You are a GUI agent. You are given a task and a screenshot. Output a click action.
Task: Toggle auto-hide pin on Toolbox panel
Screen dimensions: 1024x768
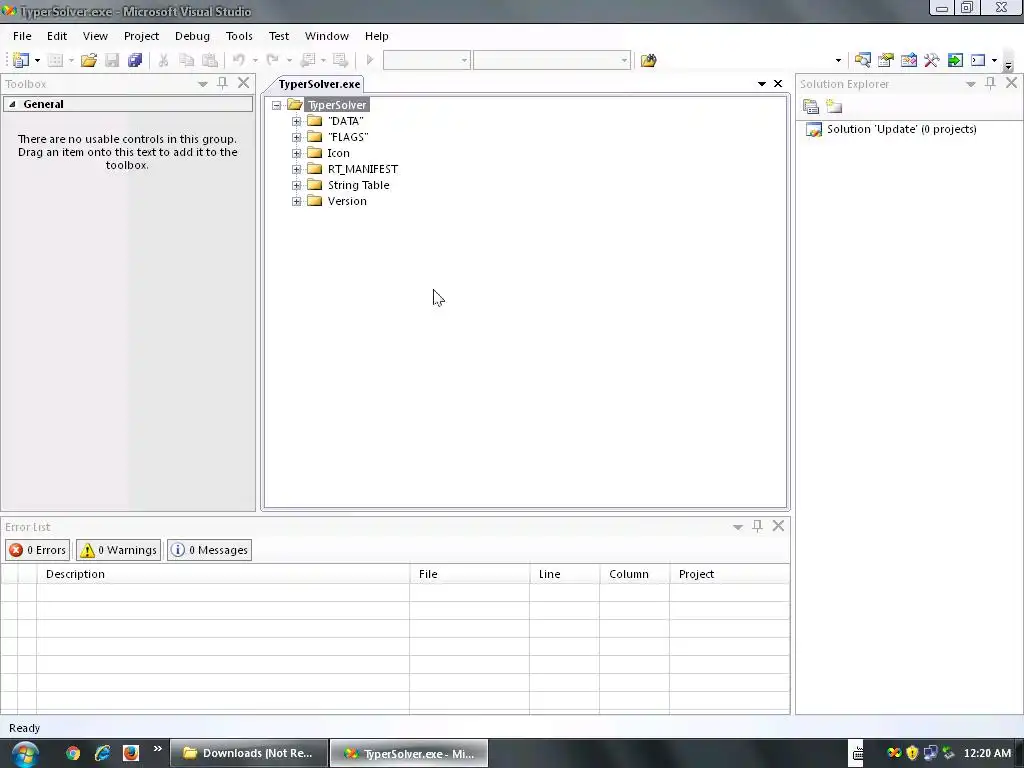point(223,83)
